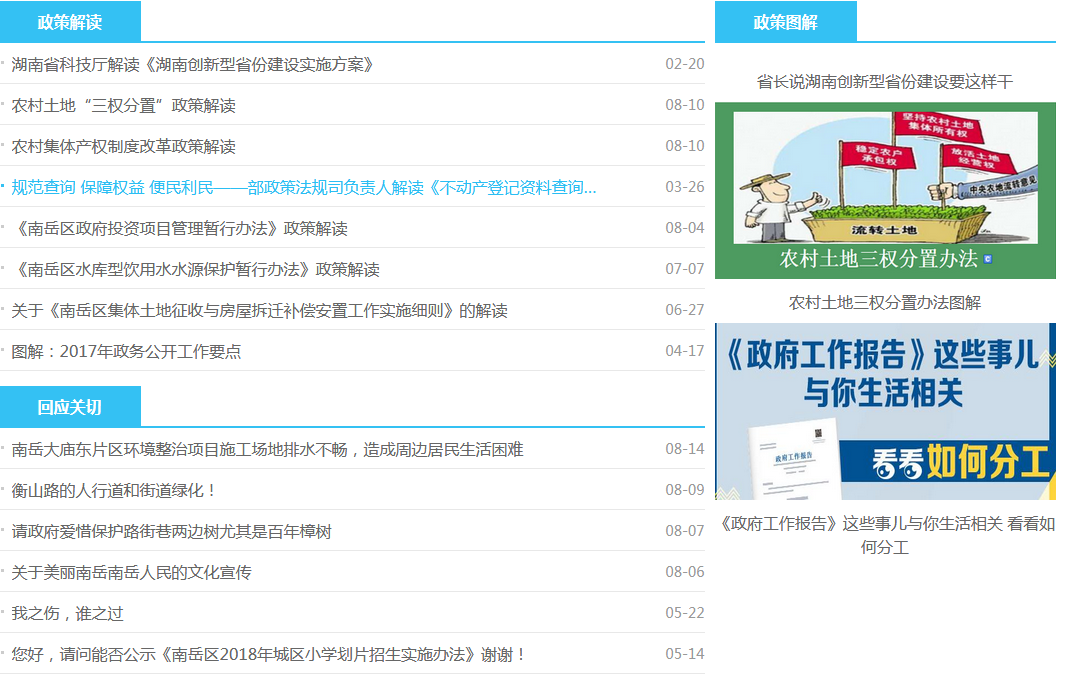Click 省长说湖南创新型省份建设要这样干 caption link
The width and height of the screenshot is (1069, 676).
pos(885,82)
